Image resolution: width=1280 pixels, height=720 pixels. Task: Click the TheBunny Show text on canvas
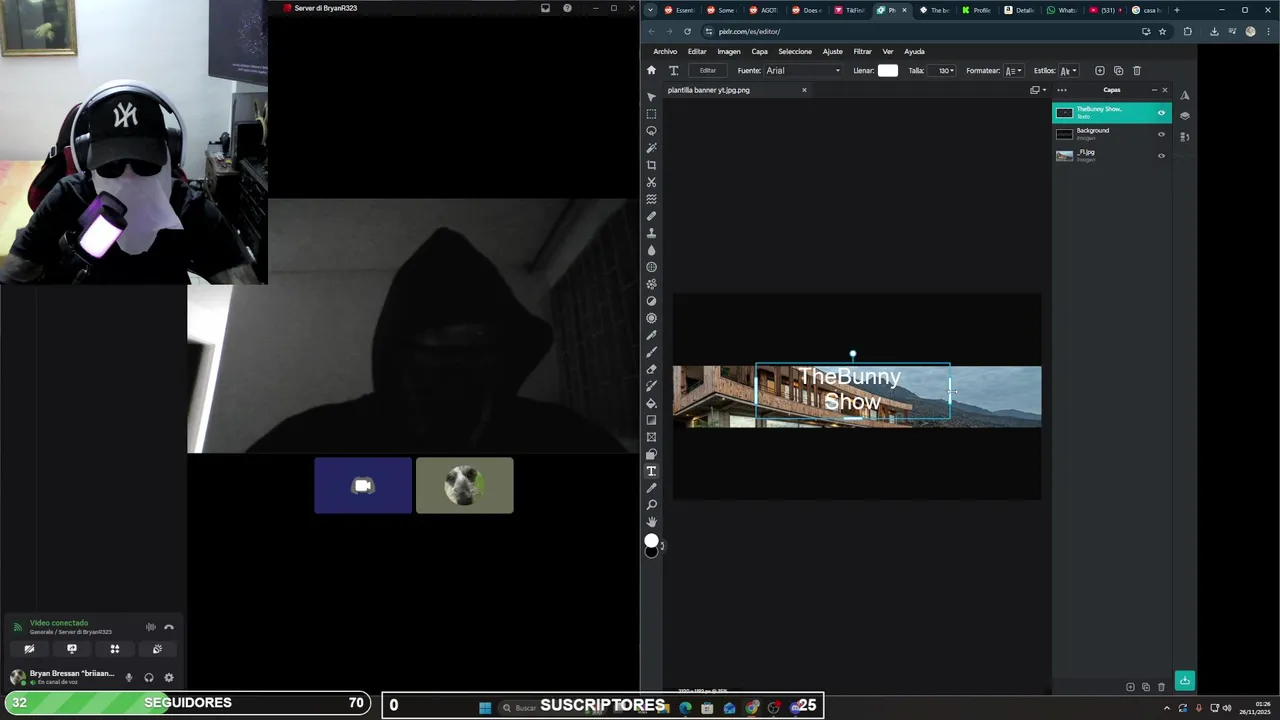pyautogui.click(x=851, y=389)
